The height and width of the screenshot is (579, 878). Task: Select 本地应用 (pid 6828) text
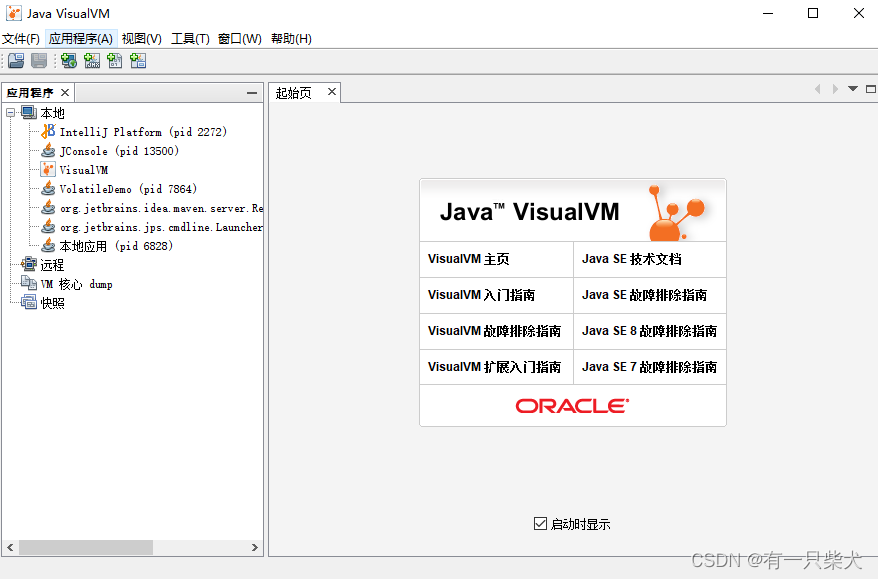click(116, 246)
